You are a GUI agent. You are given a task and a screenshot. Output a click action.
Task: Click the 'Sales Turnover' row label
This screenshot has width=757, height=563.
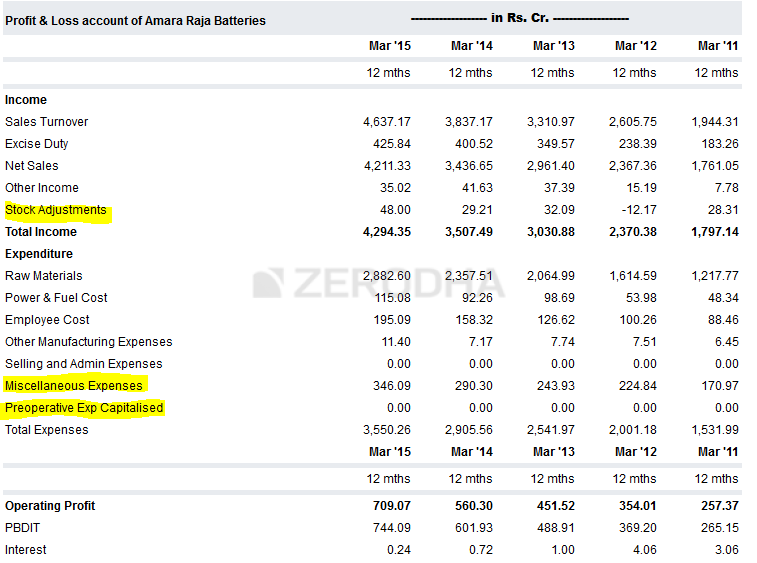pos(46,122)
